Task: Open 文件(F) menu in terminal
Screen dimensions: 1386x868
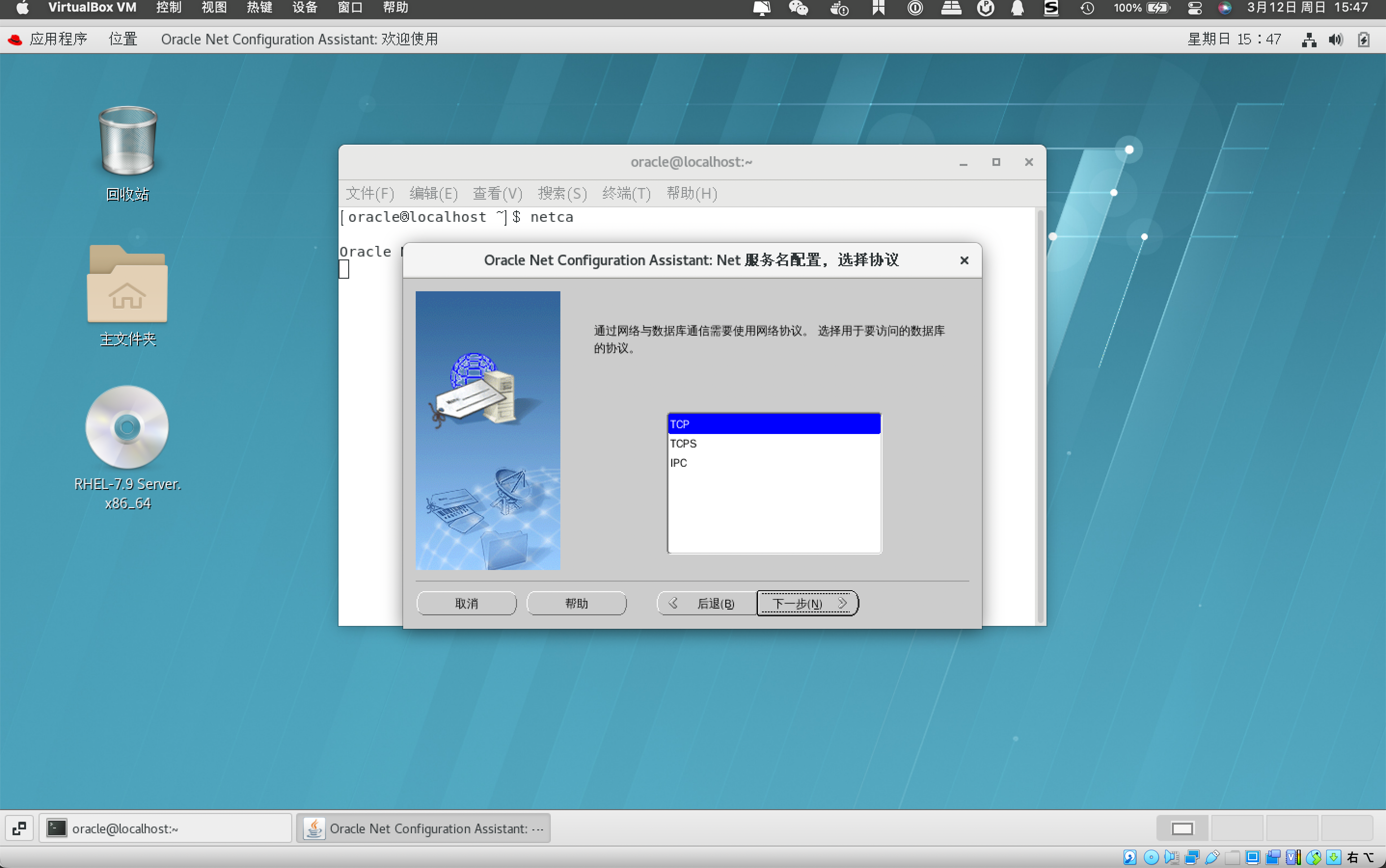Action: (370, 193)
